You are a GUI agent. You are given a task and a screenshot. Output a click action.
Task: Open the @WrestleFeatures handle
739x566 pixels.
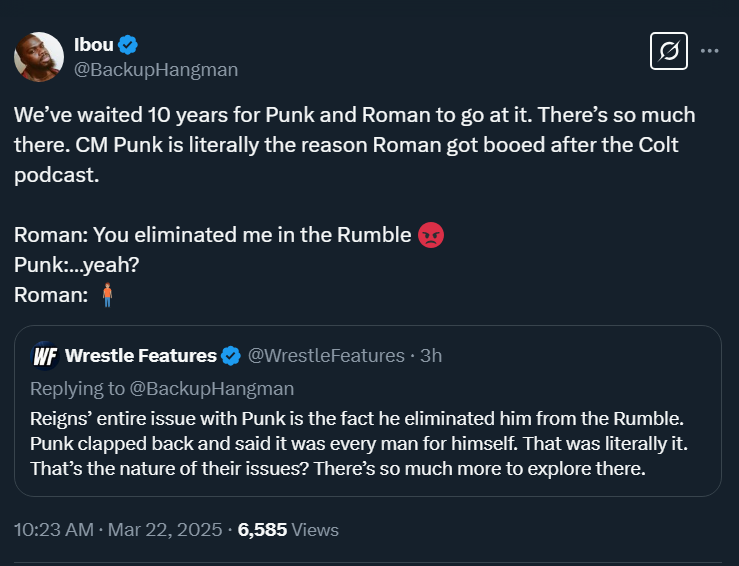[x=325, y=355]
